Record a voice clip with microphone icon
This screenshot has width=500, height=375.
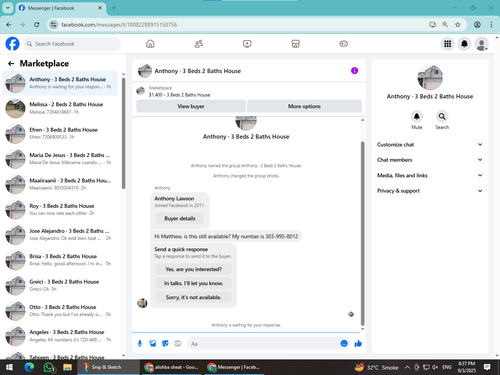[140, 343]
